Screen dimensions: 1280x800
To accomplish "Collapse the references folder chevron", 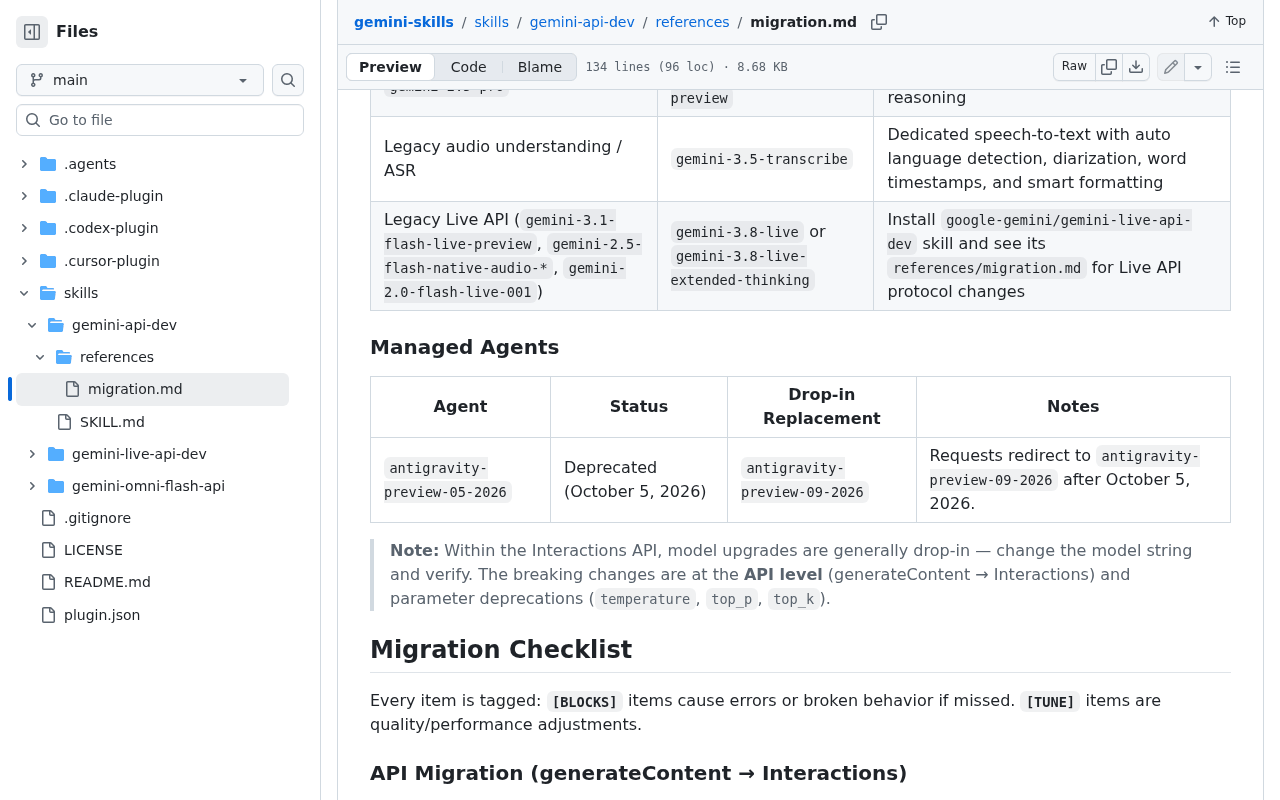I will coord(40,357).
